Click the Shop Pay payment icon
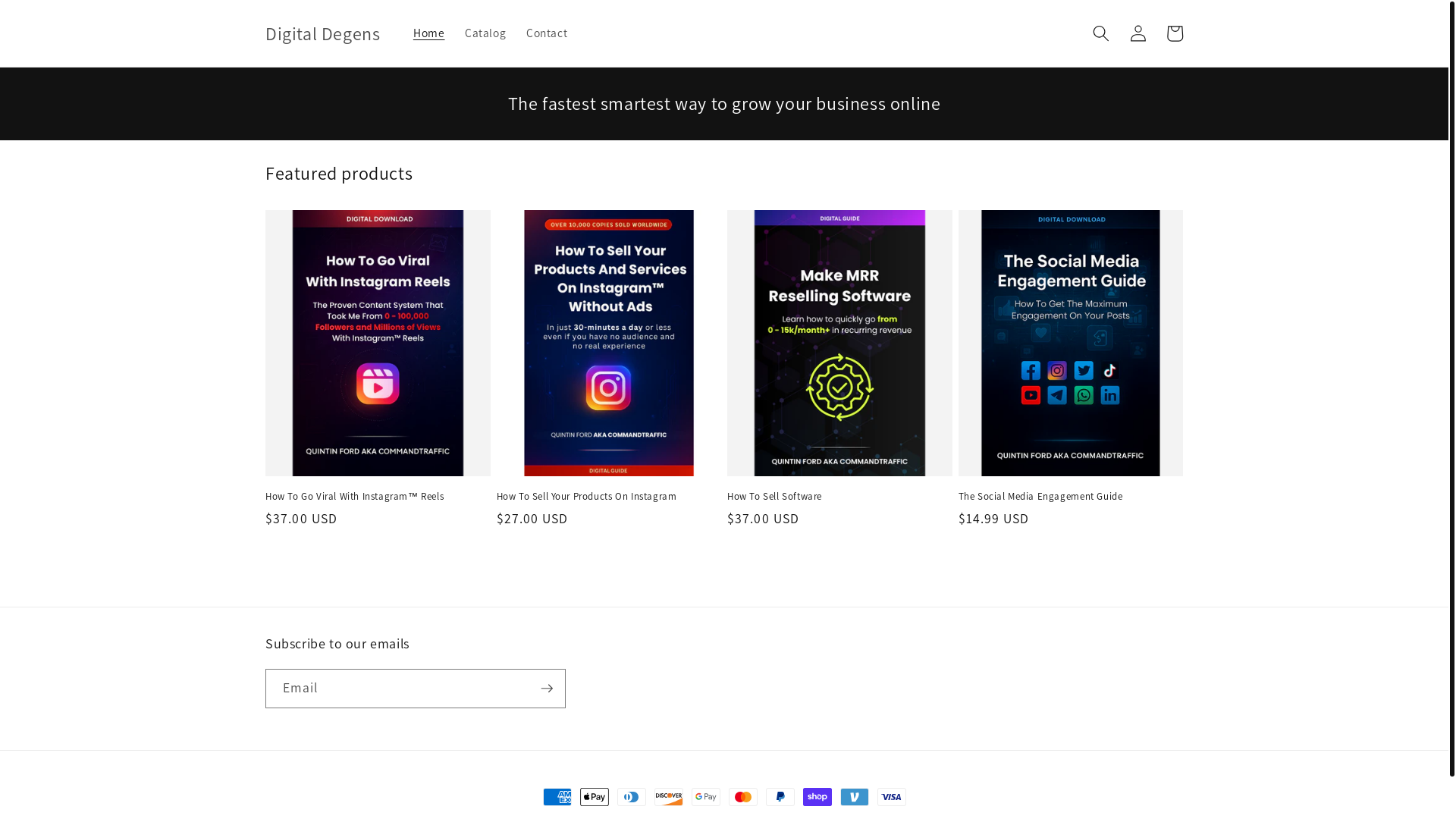 [817, 797]
